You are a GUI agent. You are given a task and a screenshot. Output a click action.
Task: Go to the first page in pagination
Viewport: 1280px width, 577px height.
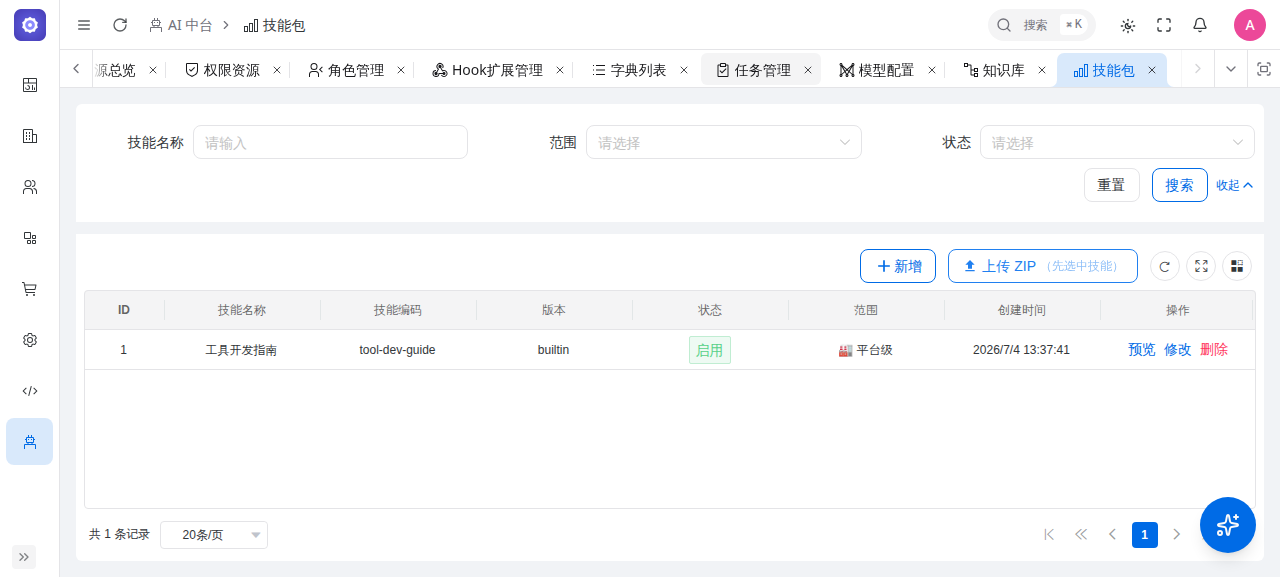point(1049,535)
